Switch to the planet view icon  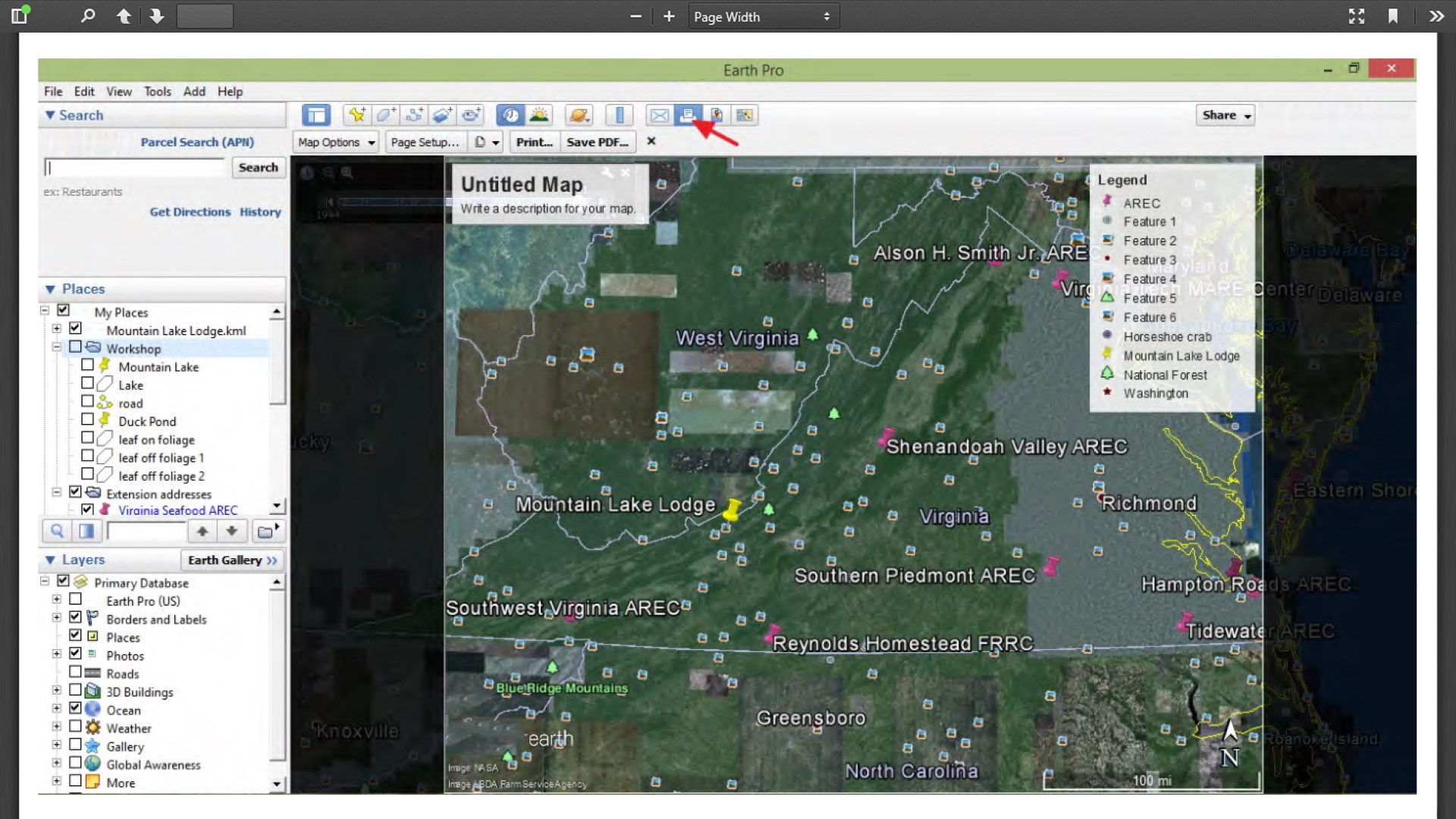coord(579,115)
